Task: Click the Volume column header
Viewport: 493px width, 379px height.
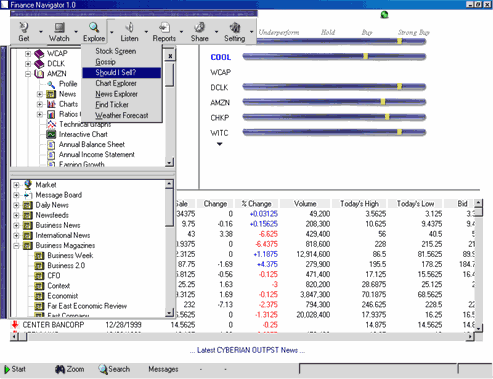Action: point(305,204)
